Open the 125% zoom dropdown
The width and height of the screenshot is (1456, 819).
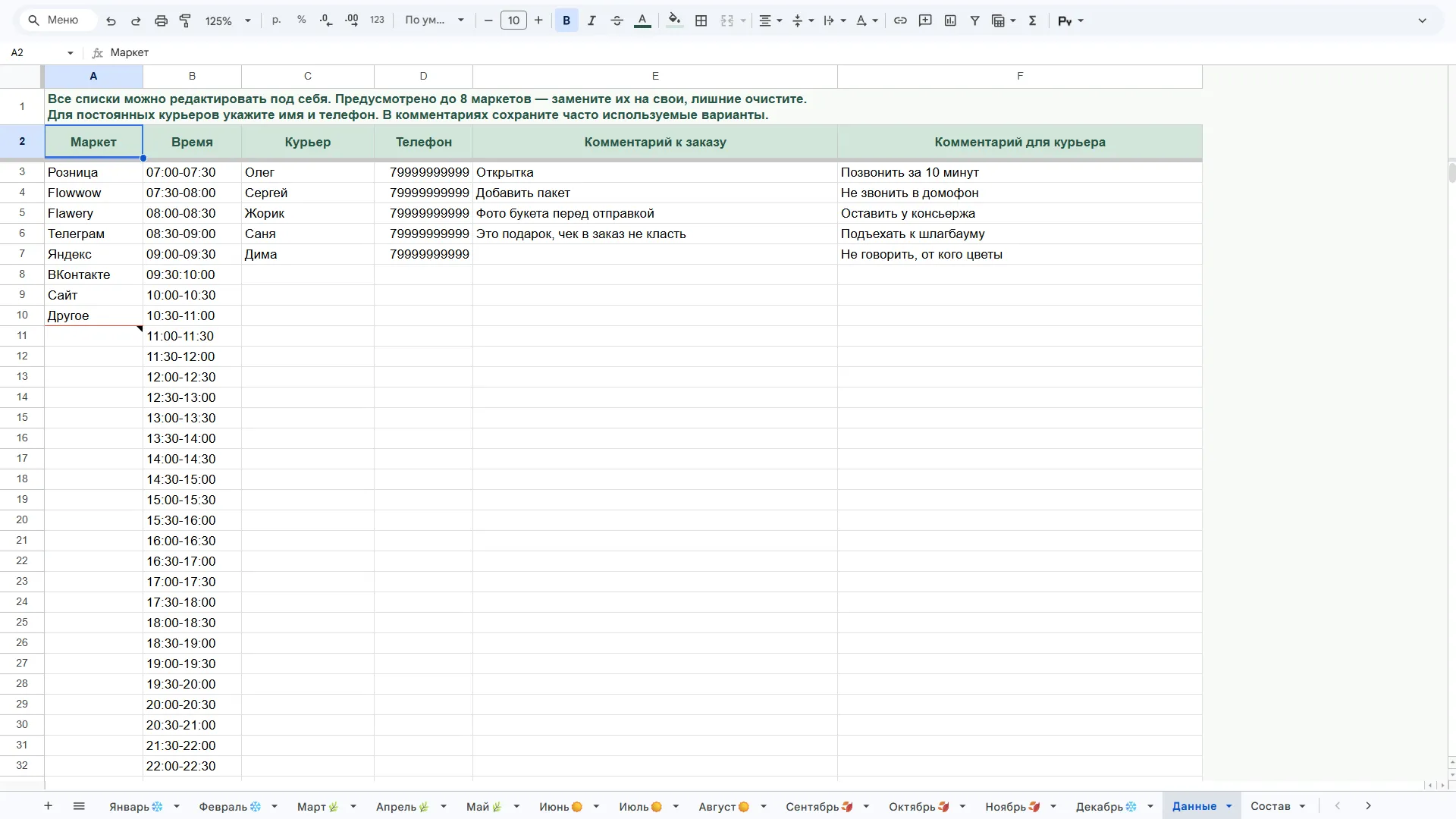227,20
